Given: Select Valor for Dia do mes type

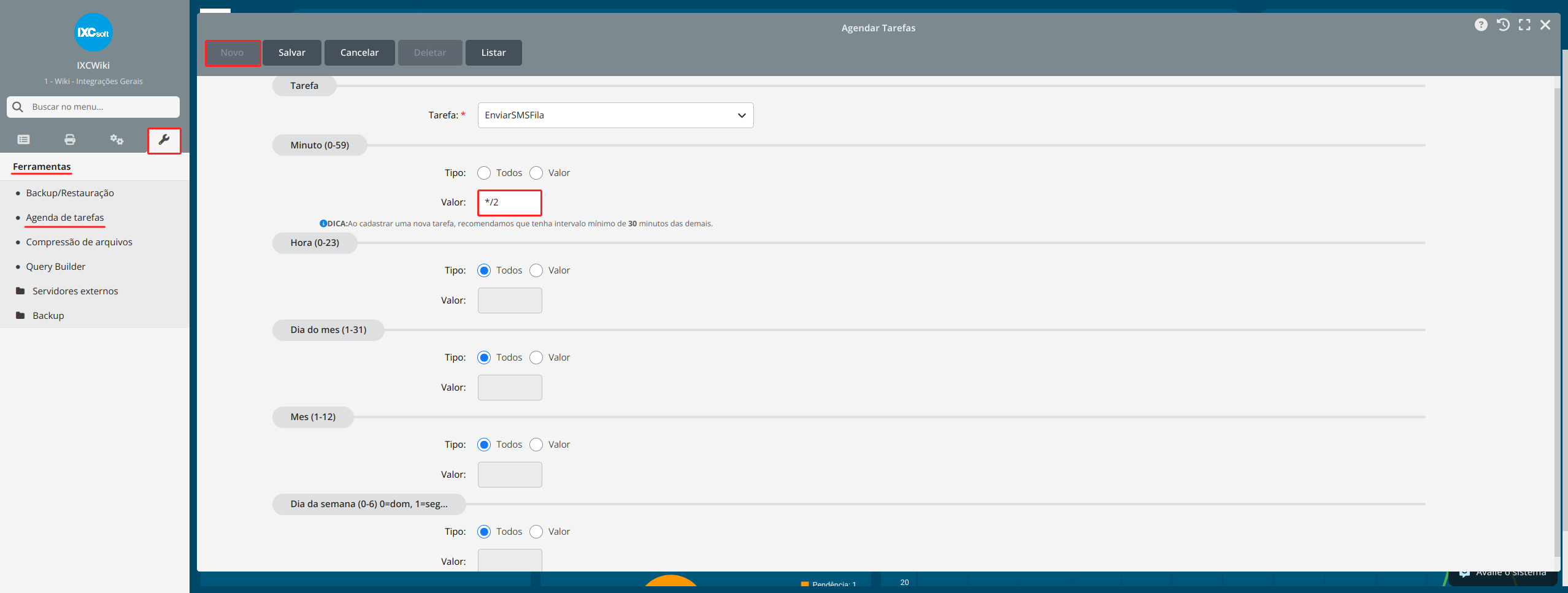Looking at the screenshot, I should point(536,358).
